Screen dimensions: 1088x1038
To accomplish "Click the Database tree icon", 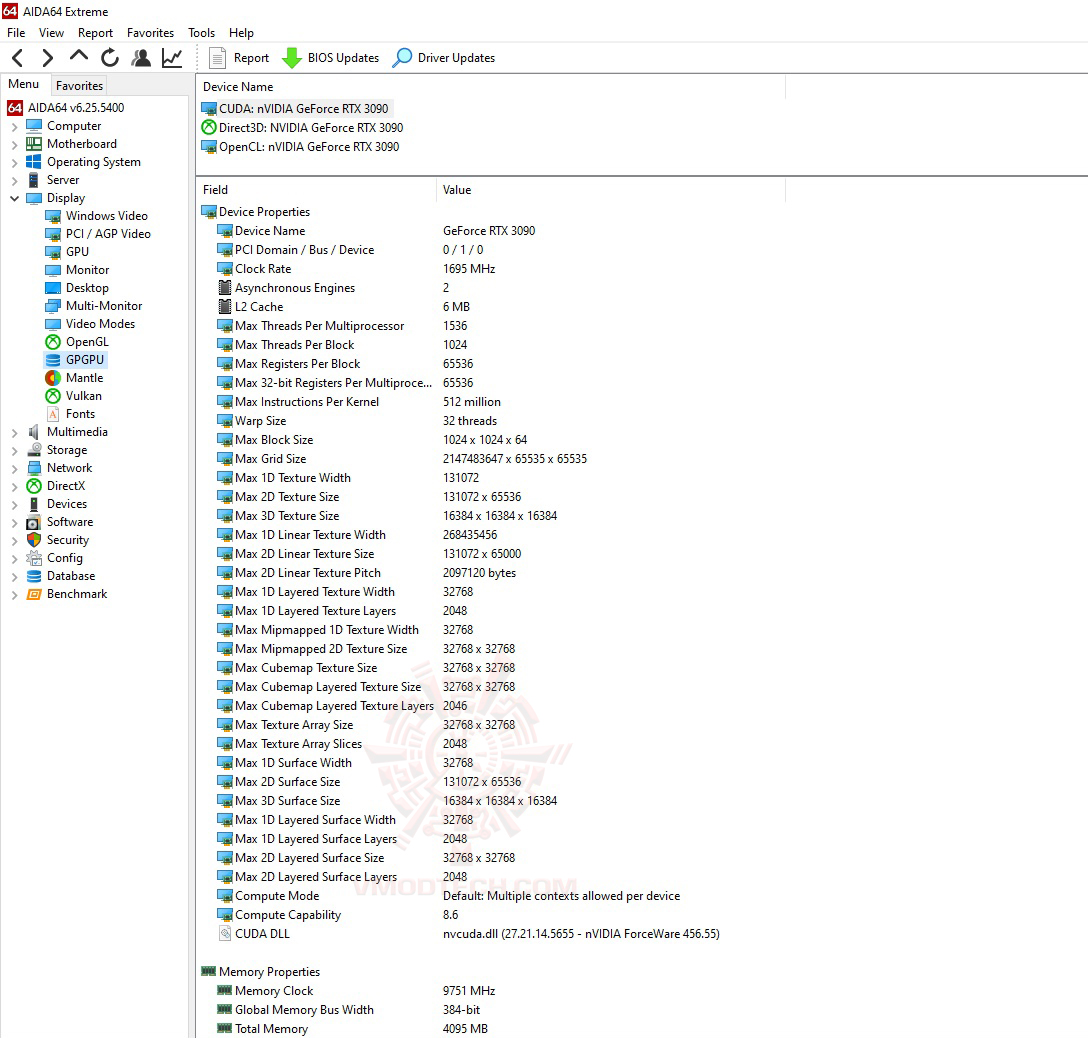I will pyautogui.click(x=33, y=576).
